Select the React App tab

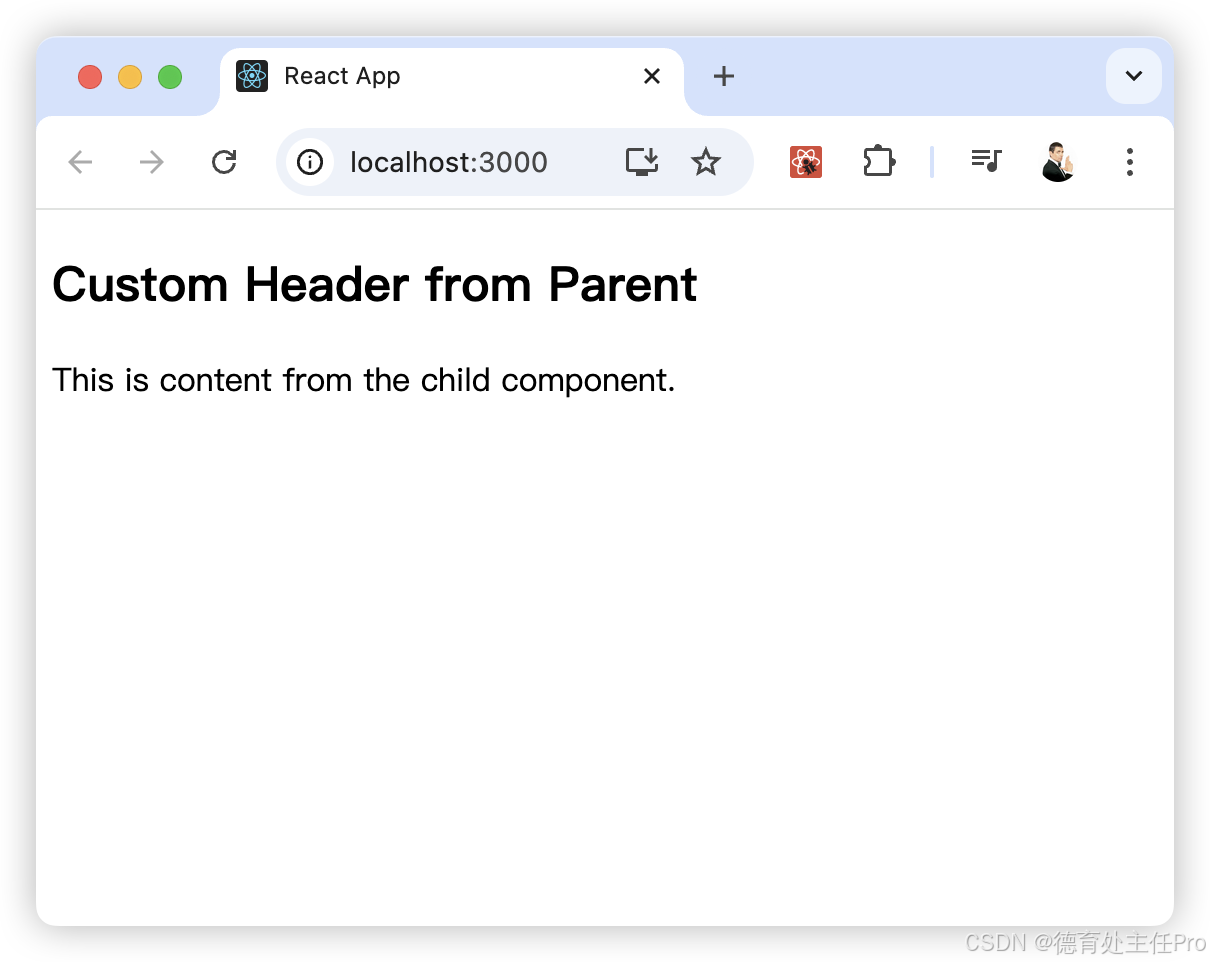[x=452, y=78]
